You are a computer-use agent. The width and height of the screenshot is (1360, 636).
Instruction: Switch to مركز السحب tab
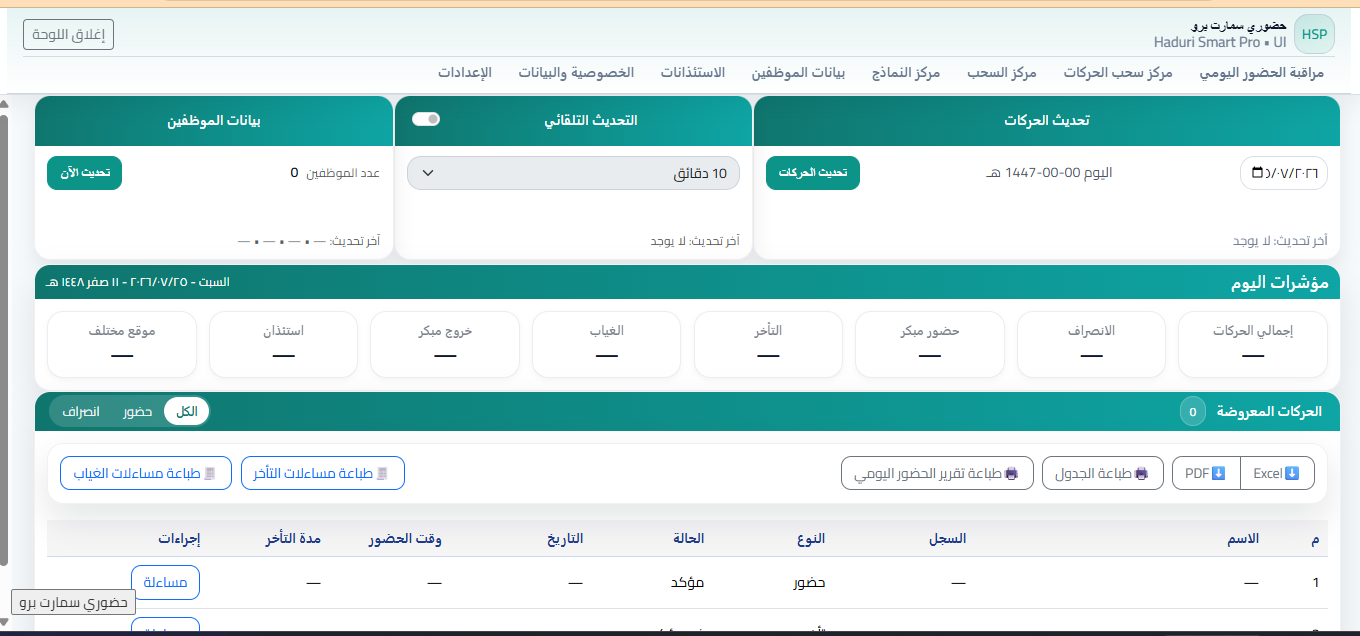(x=1001, y=73)
